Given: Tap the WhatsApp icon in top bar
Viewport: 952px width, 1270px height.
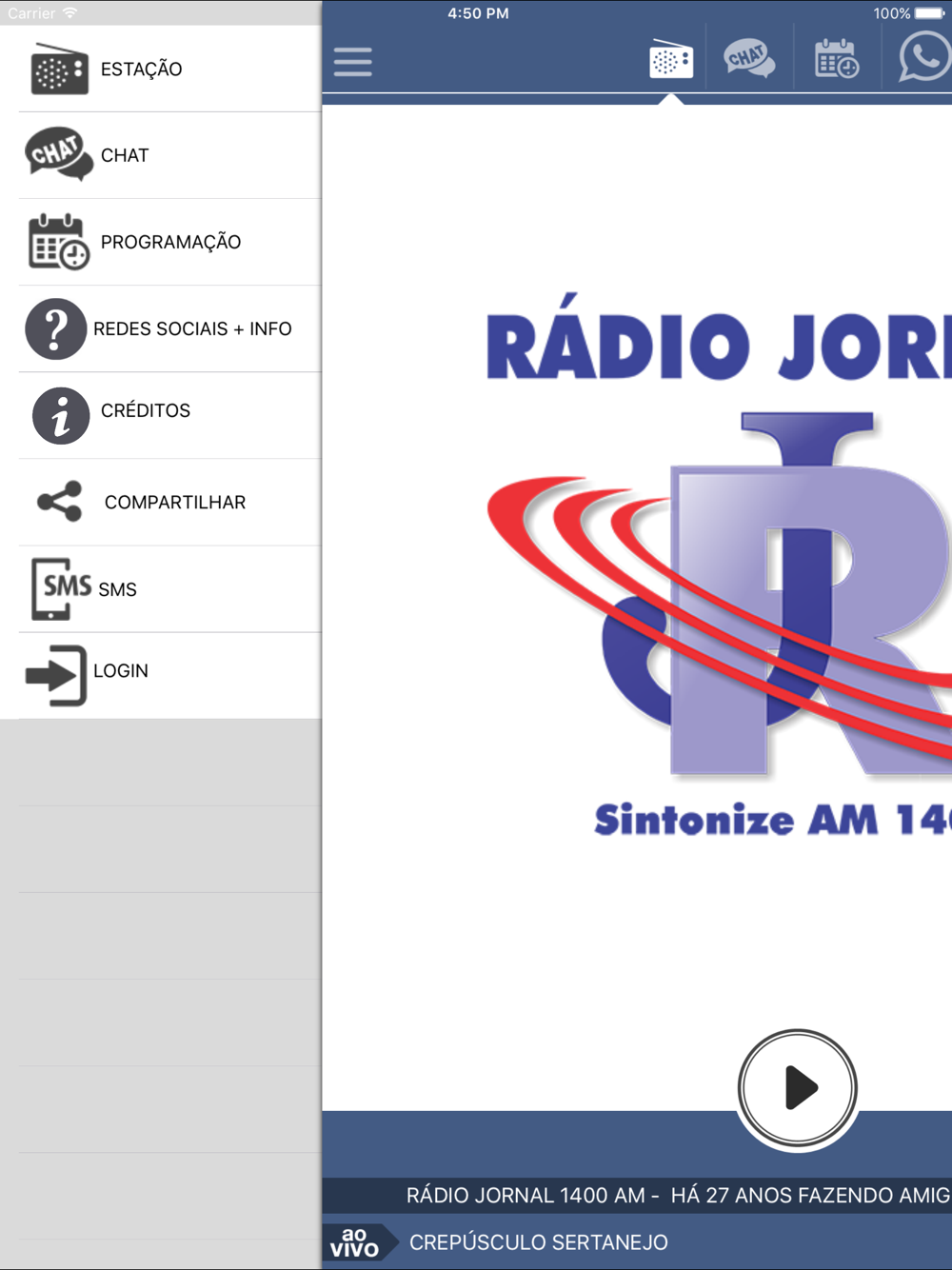Looking at the screenshot, I should tap(923, 57).
